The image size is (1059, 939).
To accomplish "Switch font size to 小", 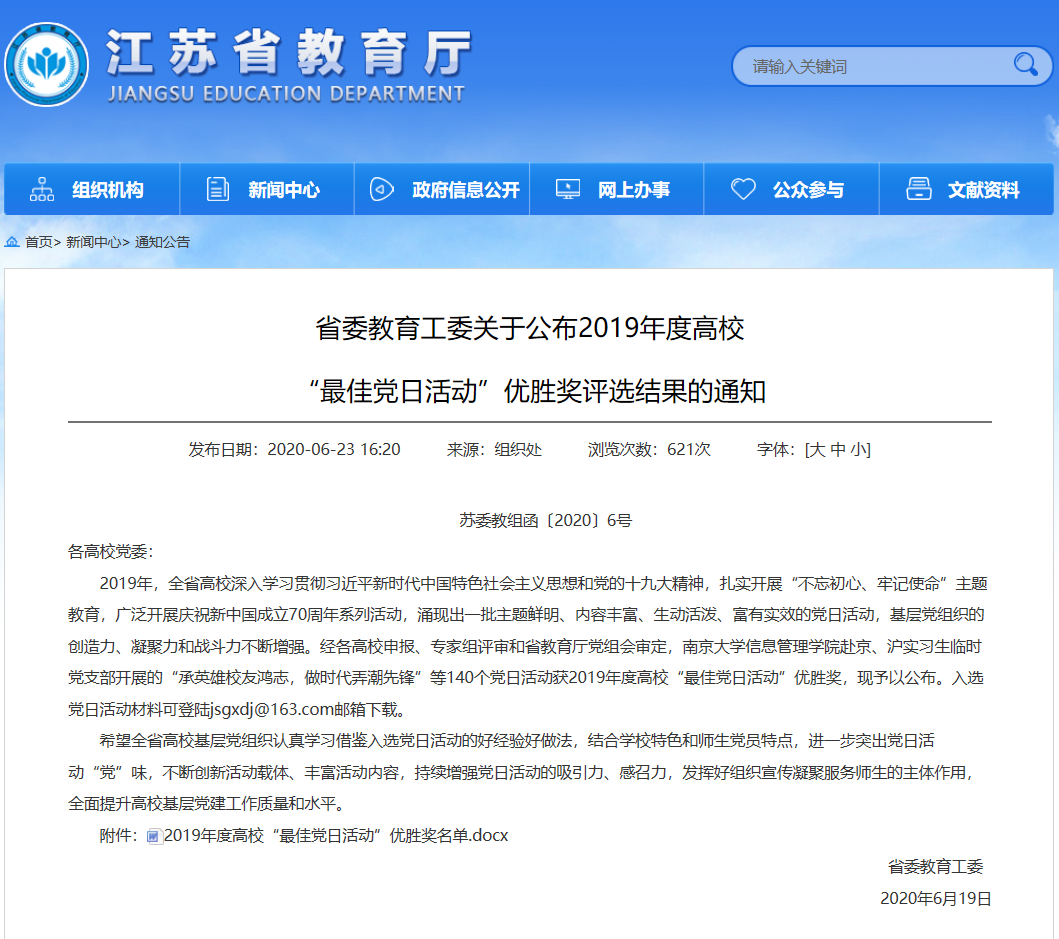I will [859, 450].
